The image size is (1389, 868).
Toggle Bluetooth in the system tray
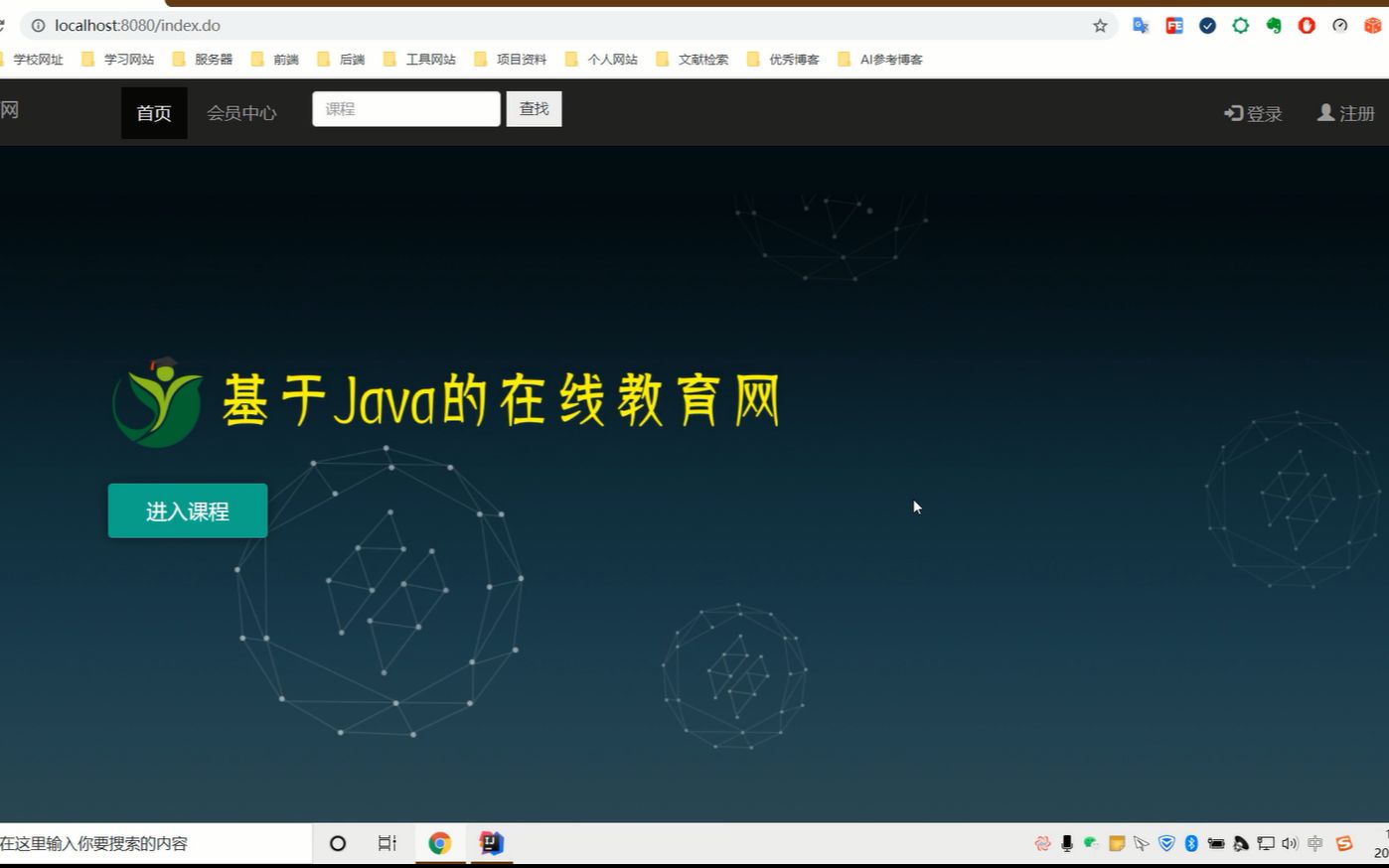click(x=1190, y=843)
